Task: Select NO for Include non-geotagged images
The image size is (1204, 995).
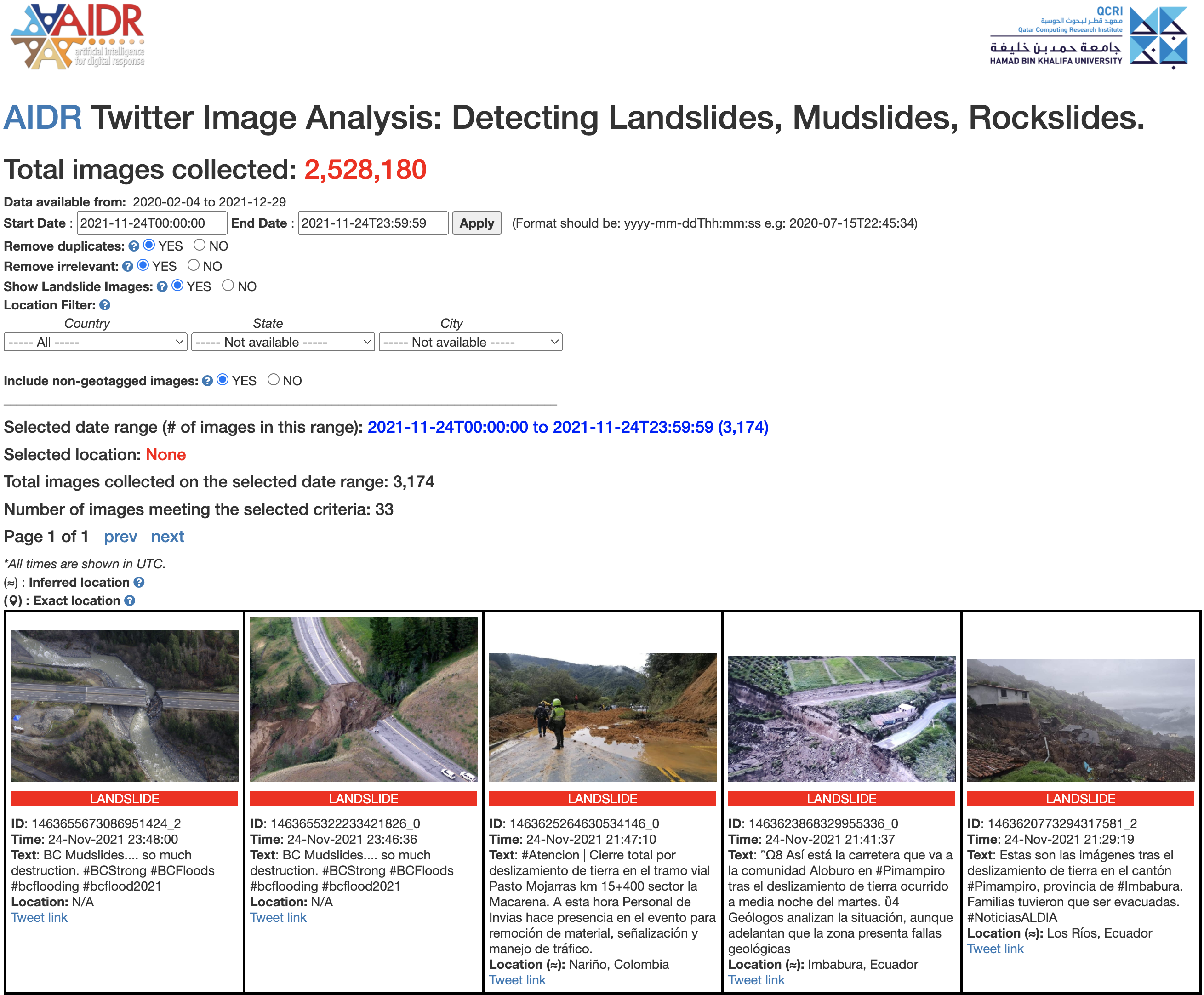Action: pos(274,380)
